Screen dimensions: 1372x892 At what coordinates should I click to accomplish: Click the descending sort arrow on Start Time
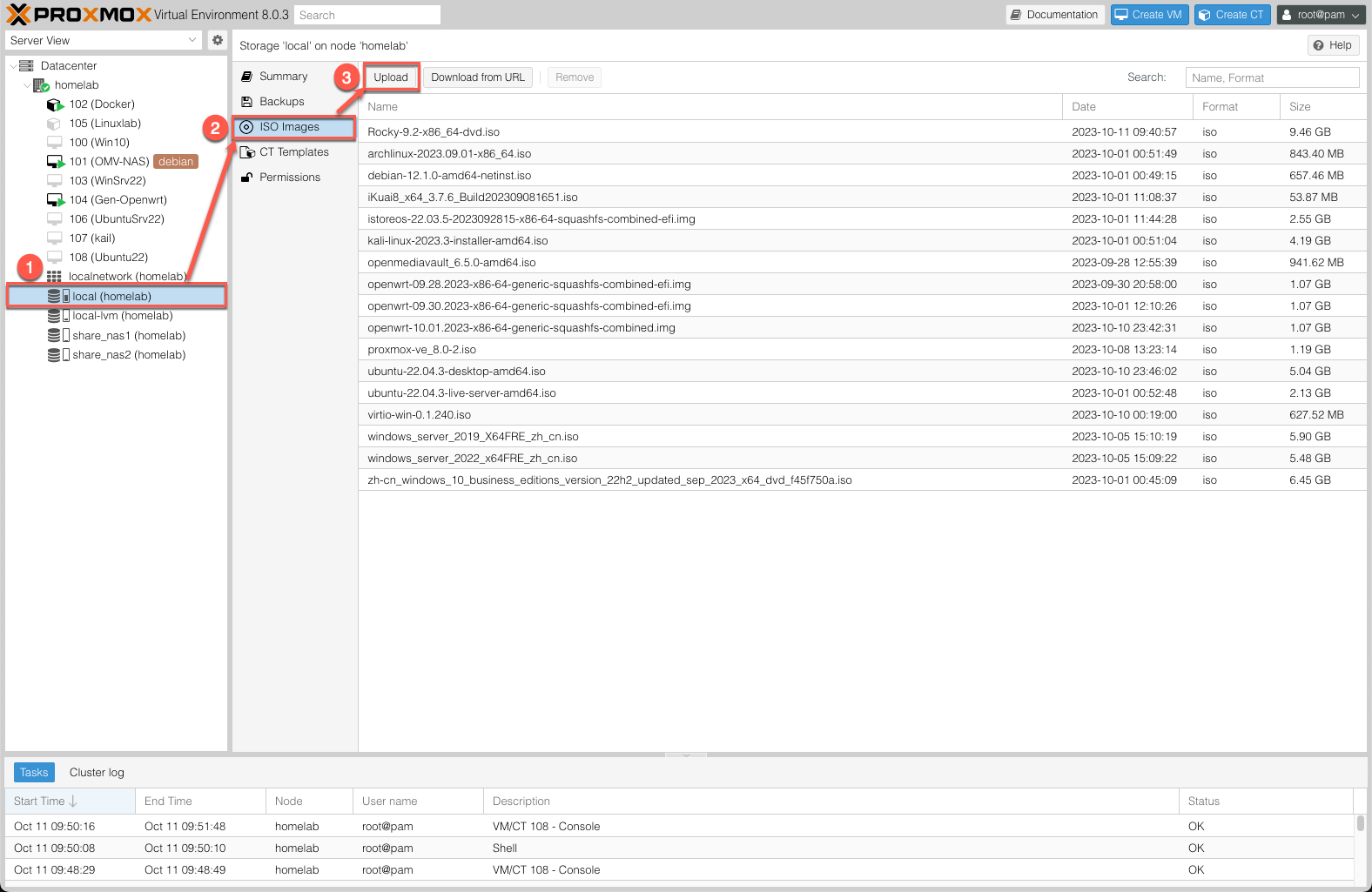coord(73,801)
